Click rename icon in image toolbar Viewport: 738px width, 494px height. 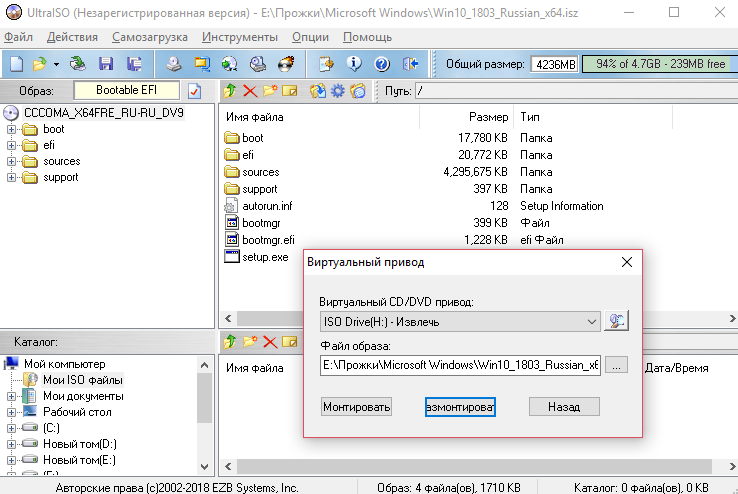click(289, 91)
